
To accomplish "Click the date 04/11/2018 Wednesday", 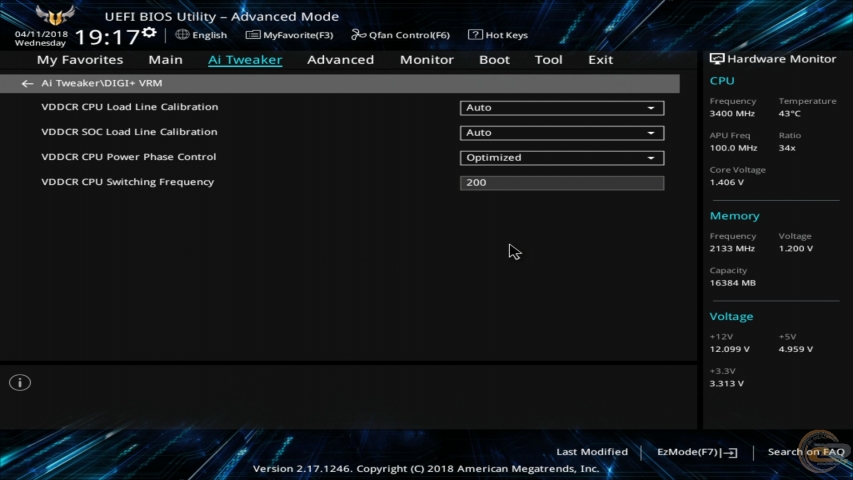I will (41, 38).
